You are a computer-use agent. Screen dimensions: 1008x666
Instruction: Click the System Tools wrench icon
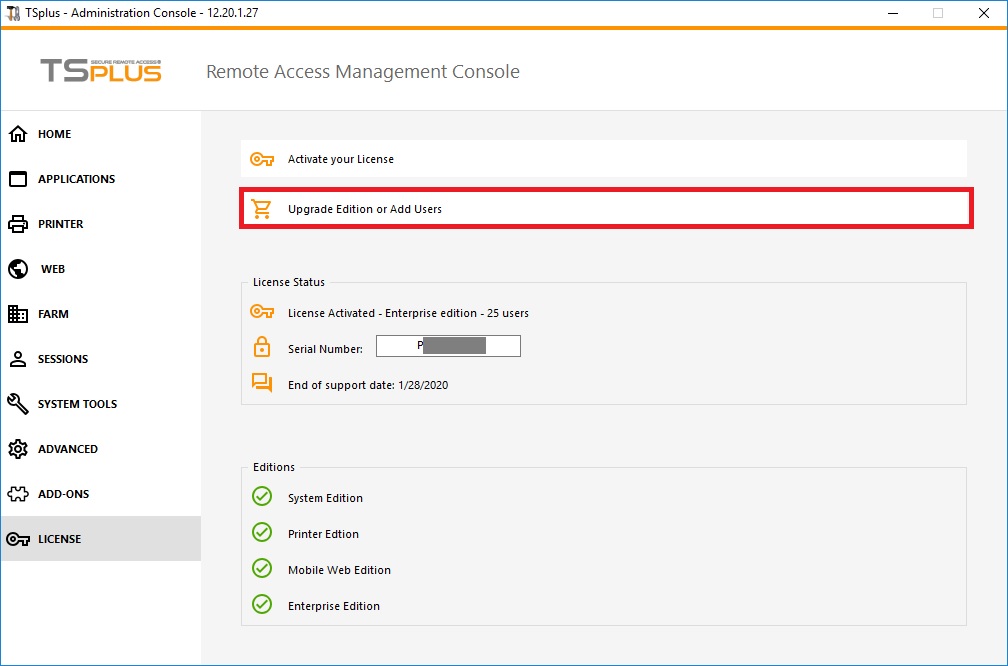coord(18,404)
